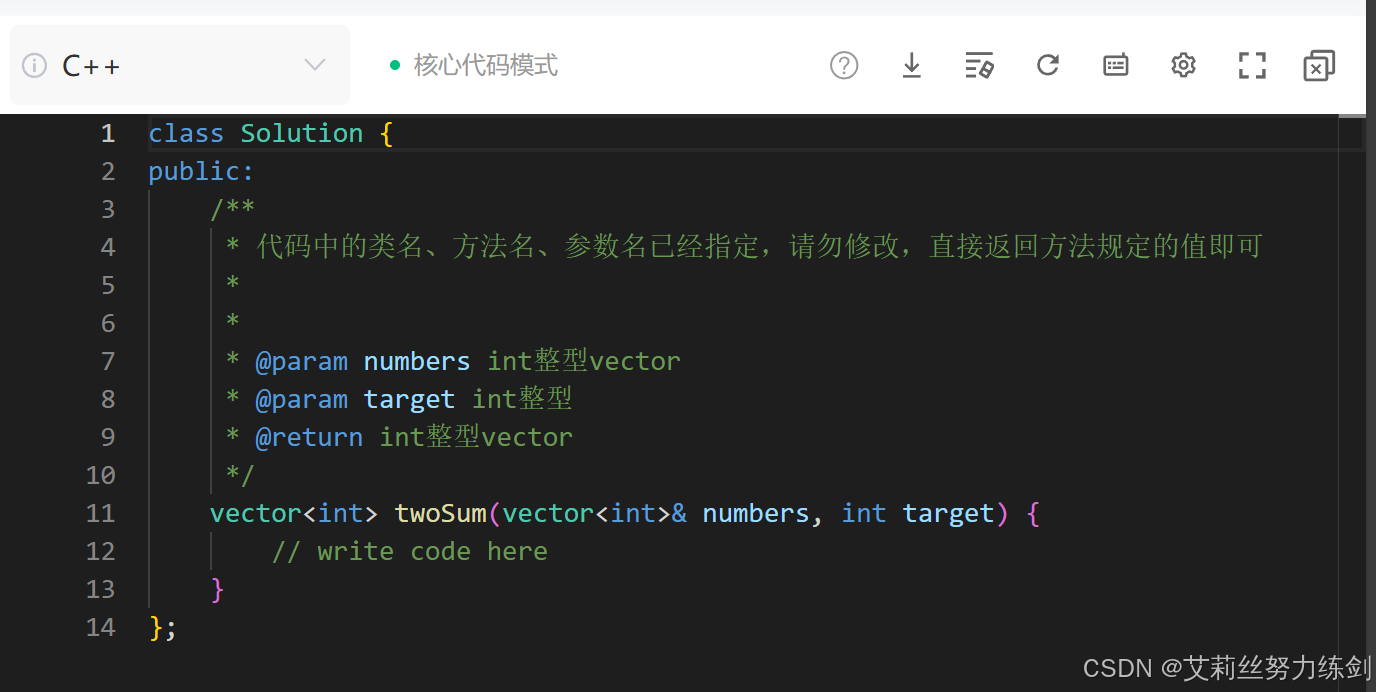This screenshot has width=1376, height=692.
Task: Place cursor on 'write code here' comment
Action: click(x=410, y=551)
